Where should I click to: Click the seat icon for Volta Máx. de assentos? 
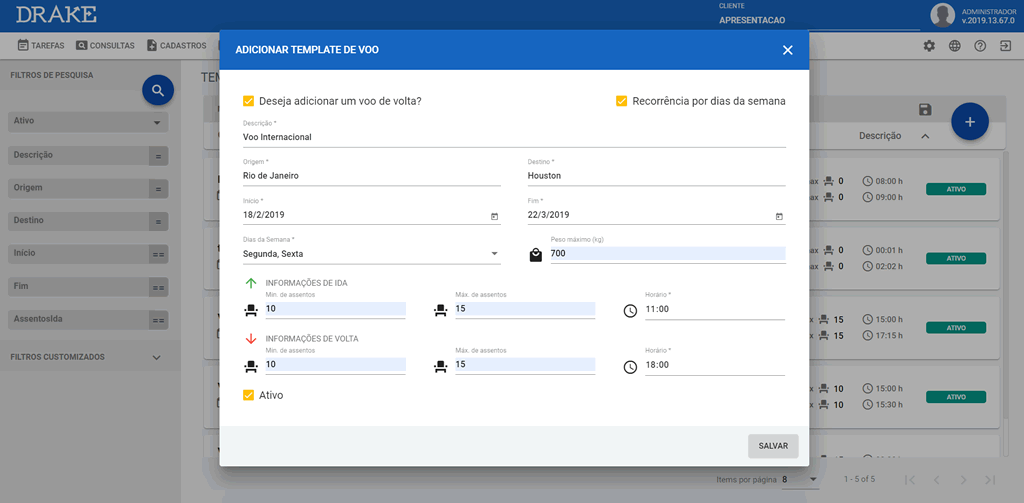pyautogui.click(x=440, y=367)
